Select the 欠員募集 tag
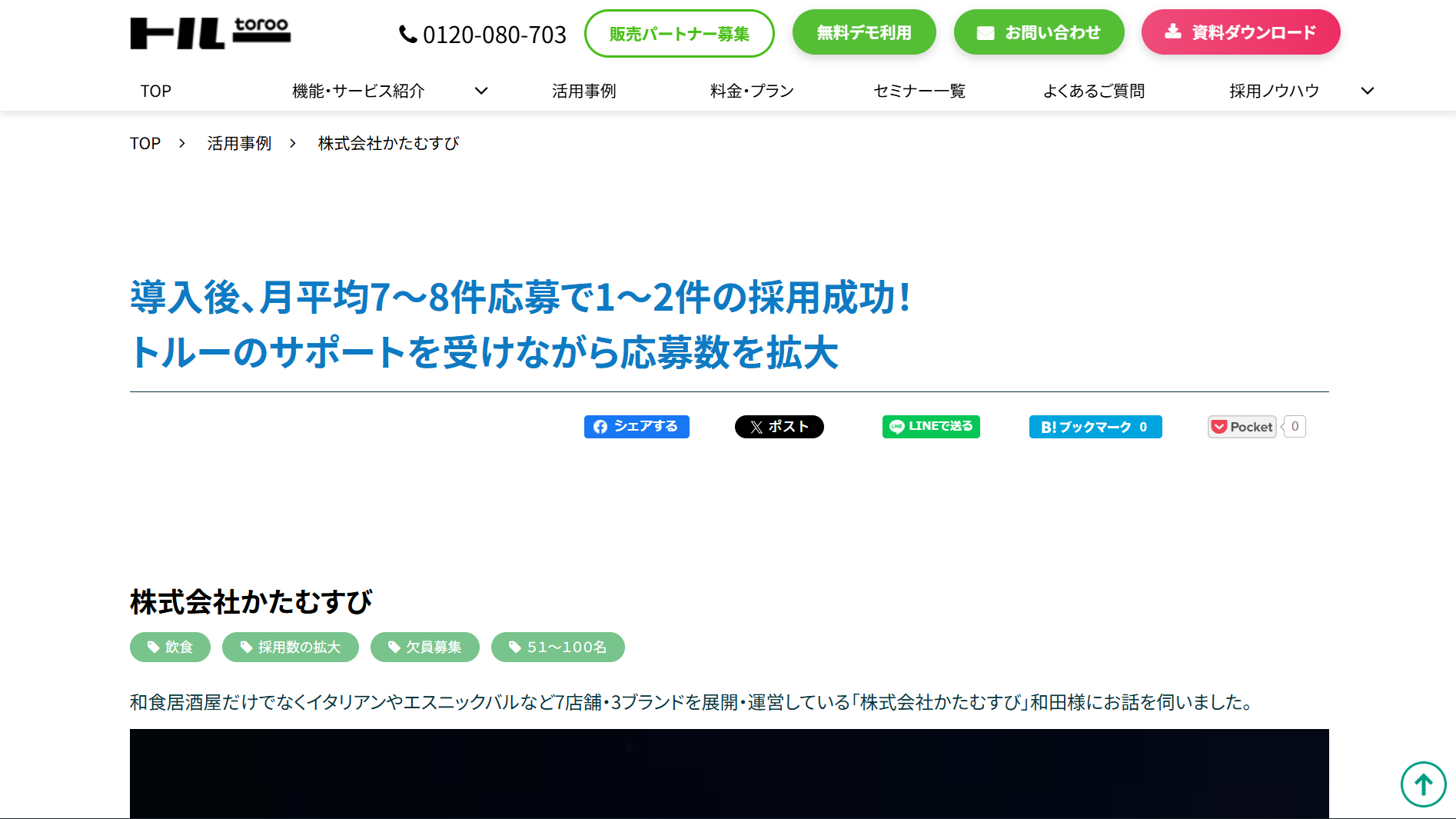The image size is (1456, 819). point(425,647)
